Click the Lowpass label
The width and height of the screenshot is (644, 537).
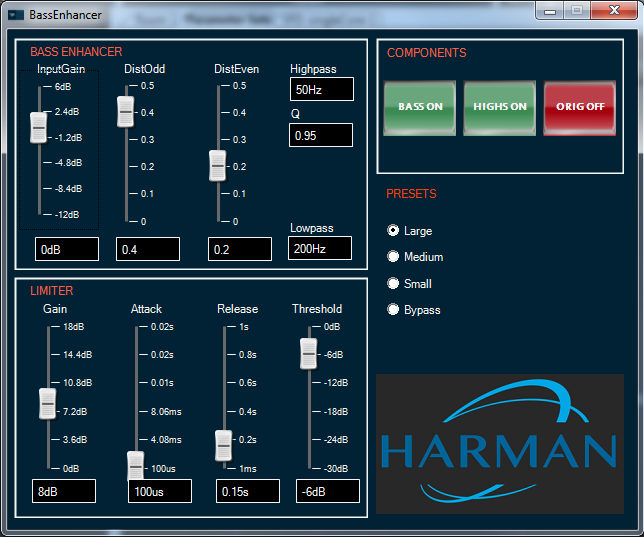tap(312, 228)
